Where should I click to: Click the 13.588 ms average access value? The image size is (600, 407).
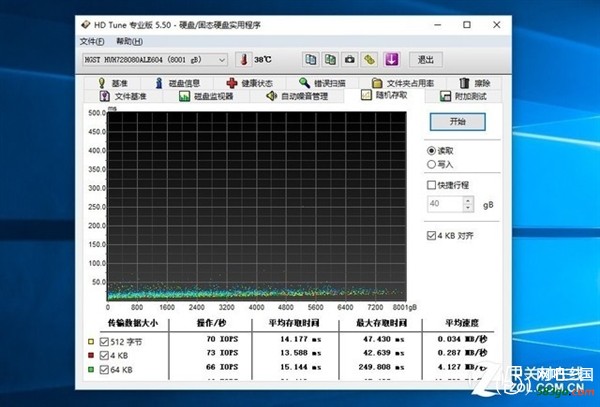pos(301,353)
